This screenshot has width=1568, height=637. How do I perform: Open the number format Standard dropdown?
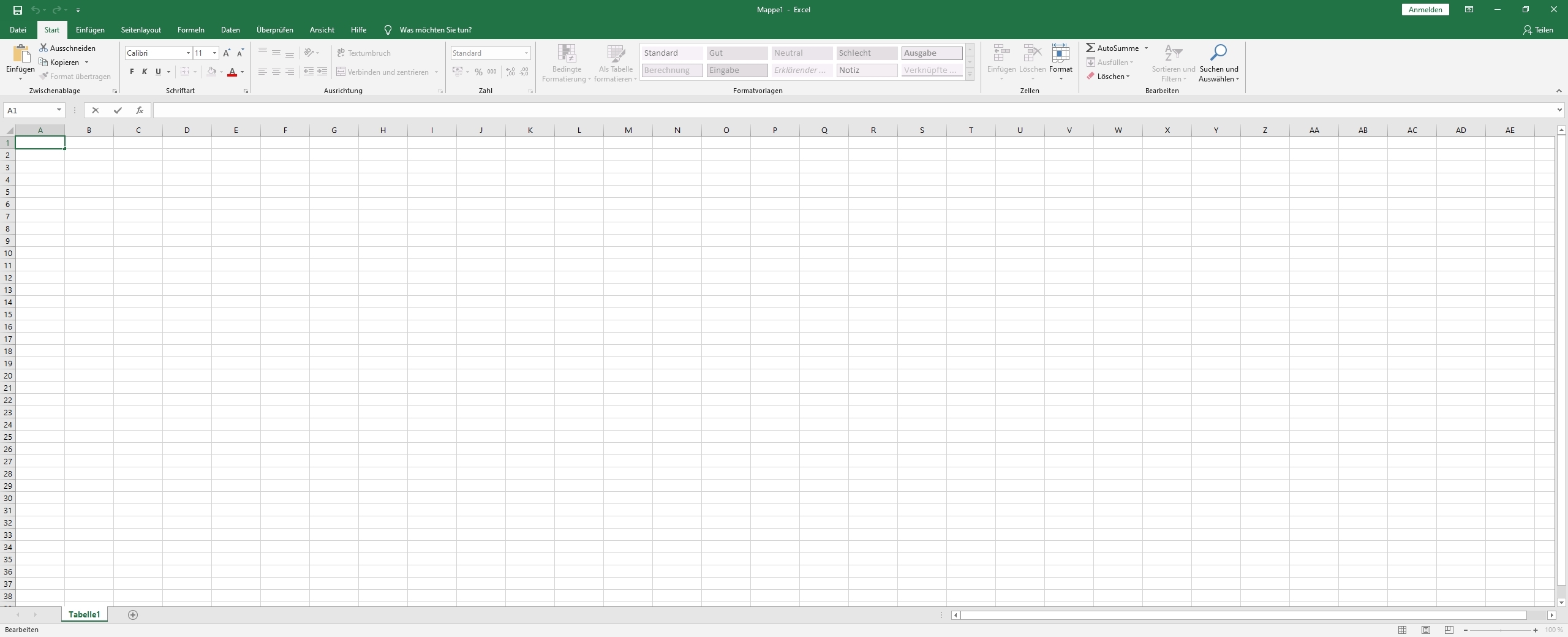pyautogui.click(x=526, y=53)
